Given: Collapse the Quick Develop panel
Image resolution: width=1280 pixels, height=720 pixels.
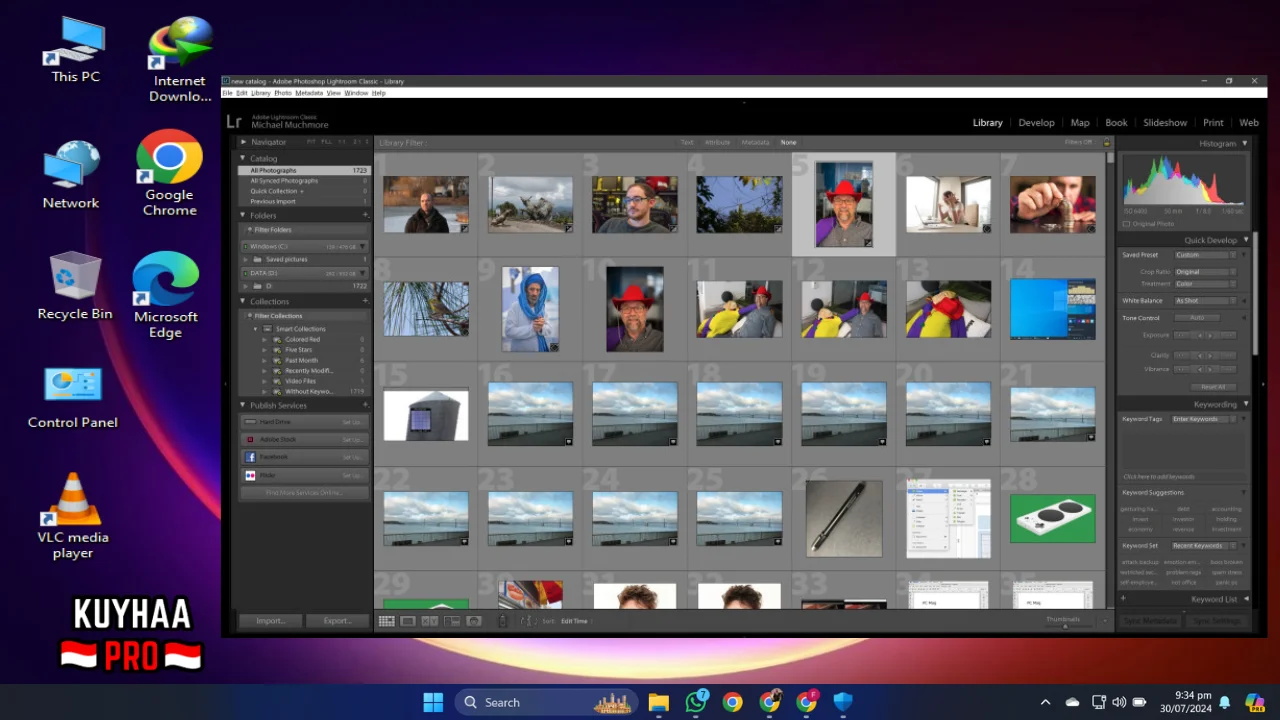Looking at the screenshot, I should (1245, 240).
